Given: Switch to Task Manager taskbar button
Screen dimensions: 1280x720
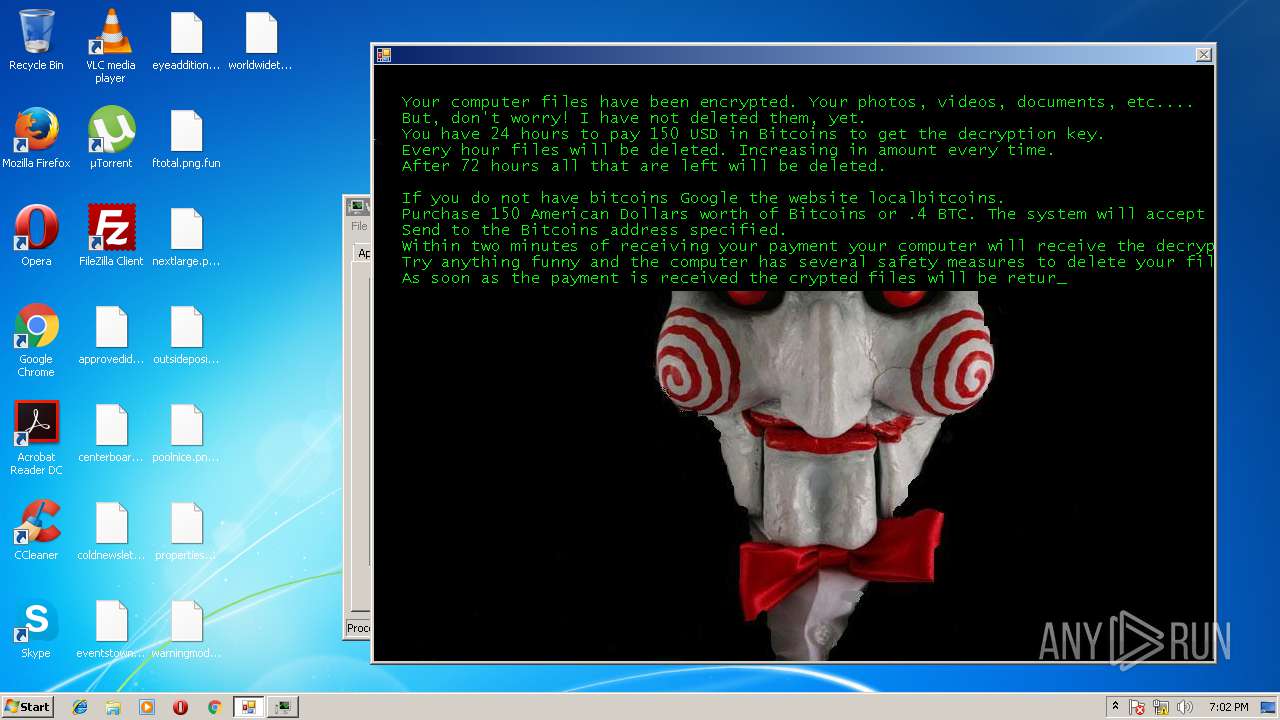Looking at the screenshot, I should coord(283,707).
